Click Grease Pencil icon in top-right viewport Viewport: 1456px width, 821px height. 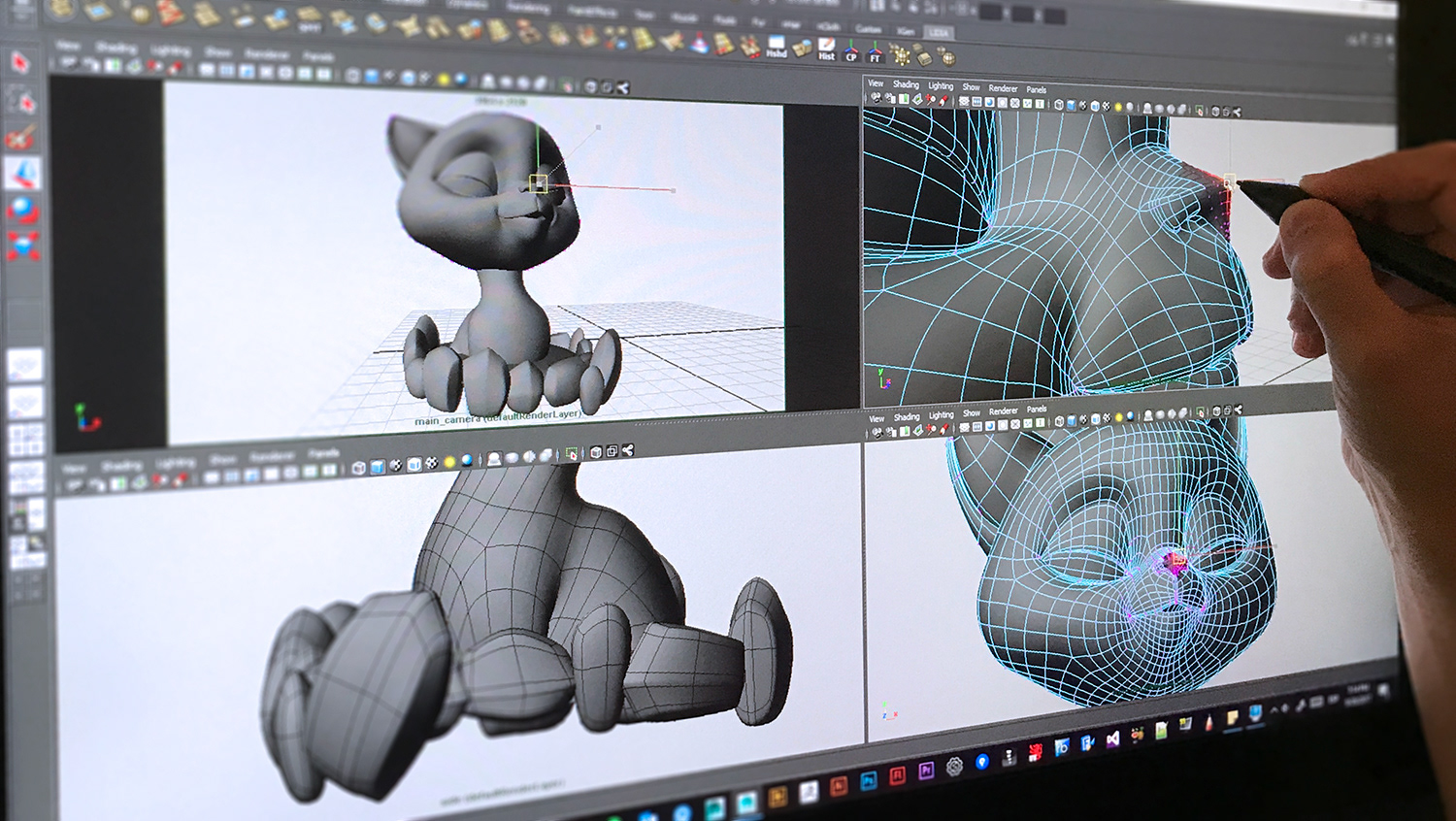943,100
